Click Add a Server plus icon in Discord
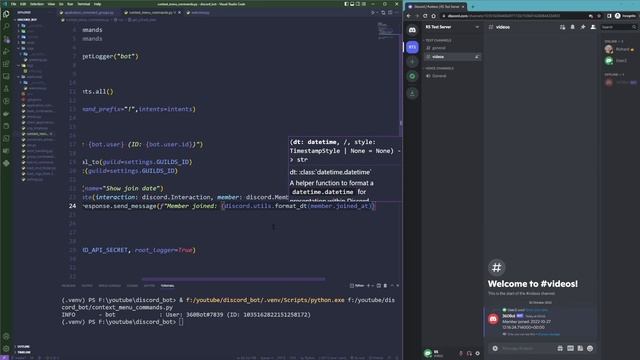 pyautogui.click(x=412, y=62)
